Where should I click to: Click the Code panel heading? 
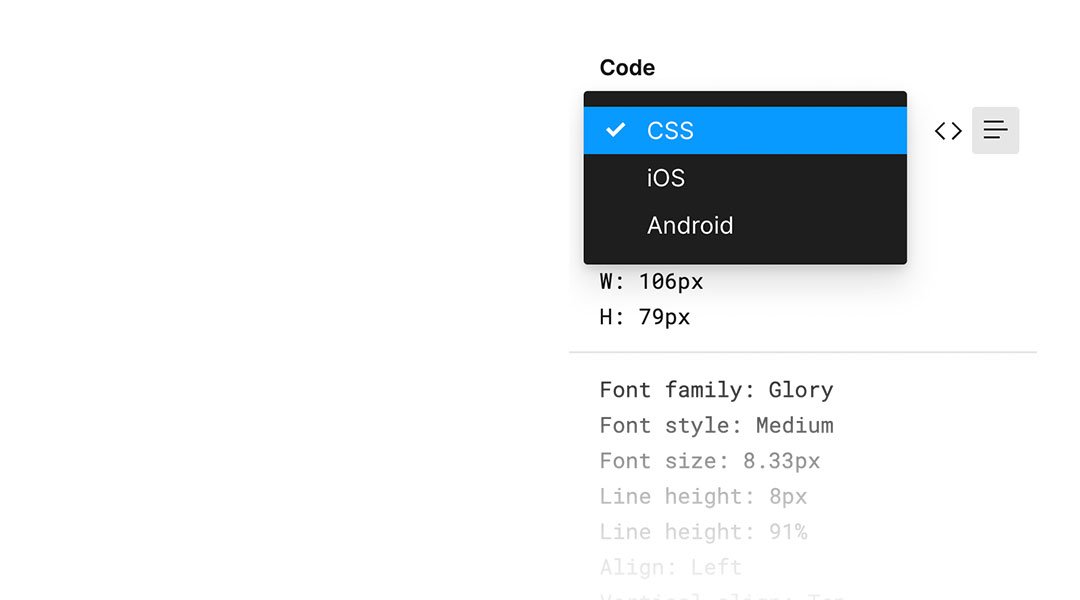(627, 68)
